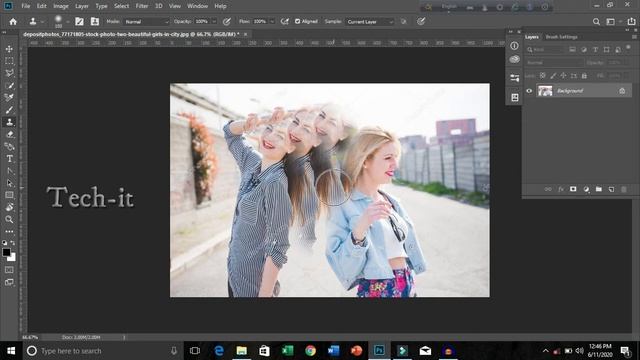
Task: Open the Window menu
Action: [198, 6]
